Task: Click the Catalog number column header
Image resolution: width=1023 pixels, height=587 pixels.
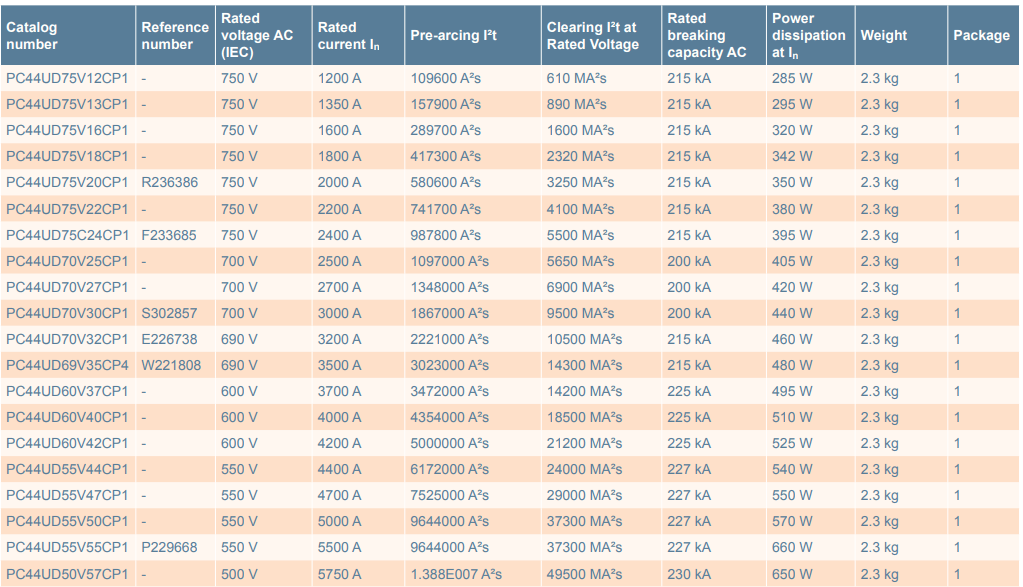Action: [32, 36]
